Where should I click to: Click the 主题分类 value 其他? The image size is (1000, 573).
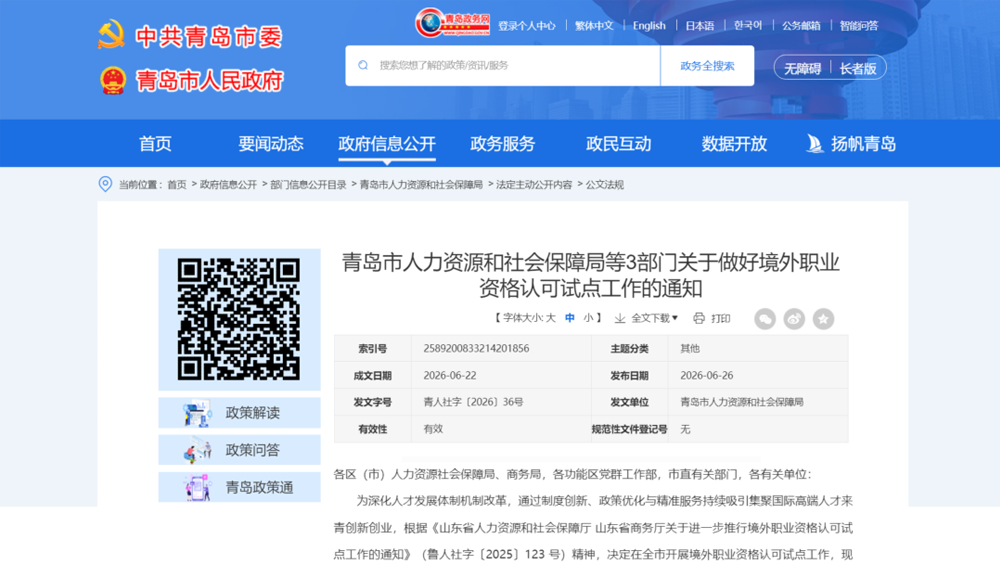689,348
